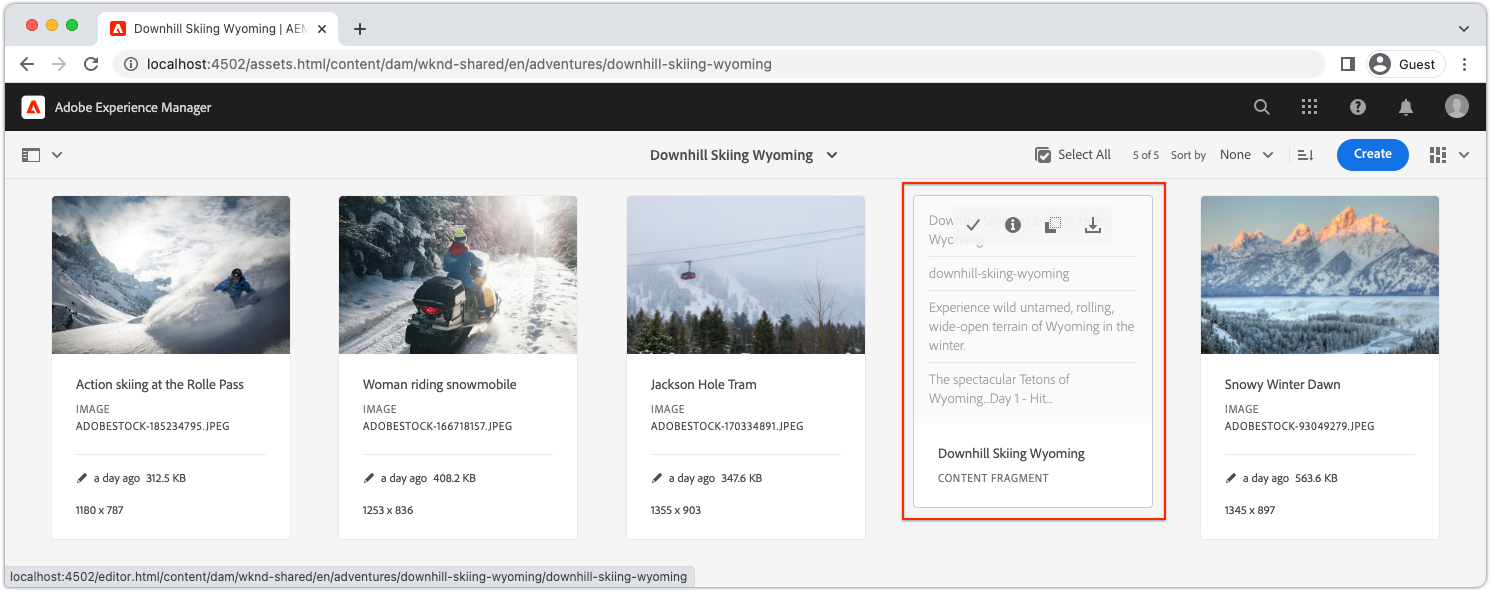The height and width of the screenshot is (592, 1490).
Task: View properties of the content fragment
Action: pos(1012,226)
